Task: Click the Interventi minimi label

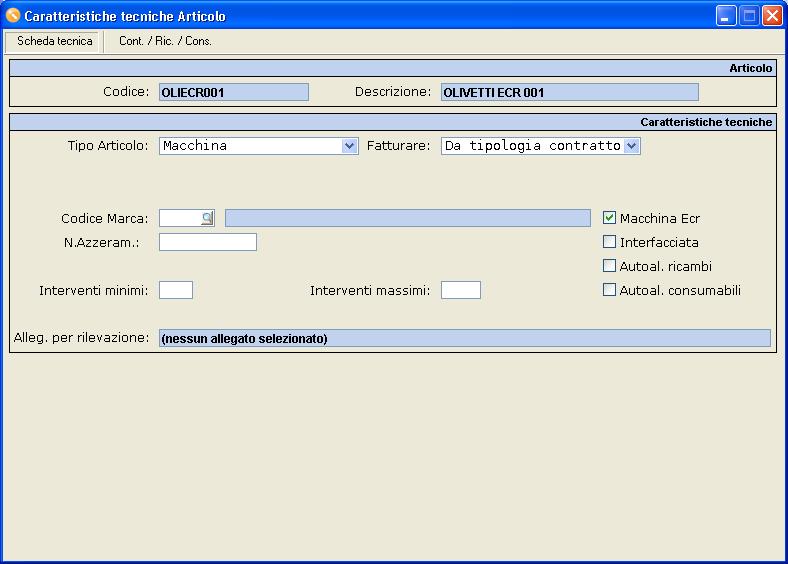Action: click(93, 291)
